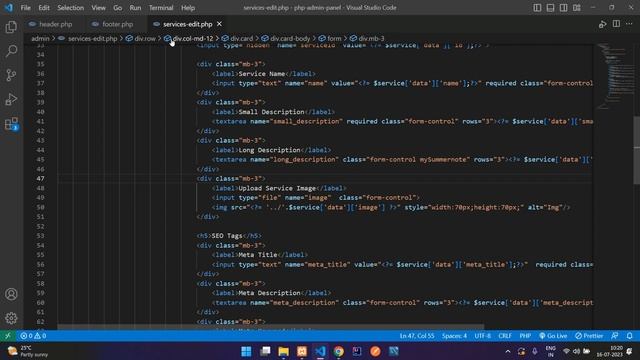Open the Search view in activity bar

coord(11,51)
